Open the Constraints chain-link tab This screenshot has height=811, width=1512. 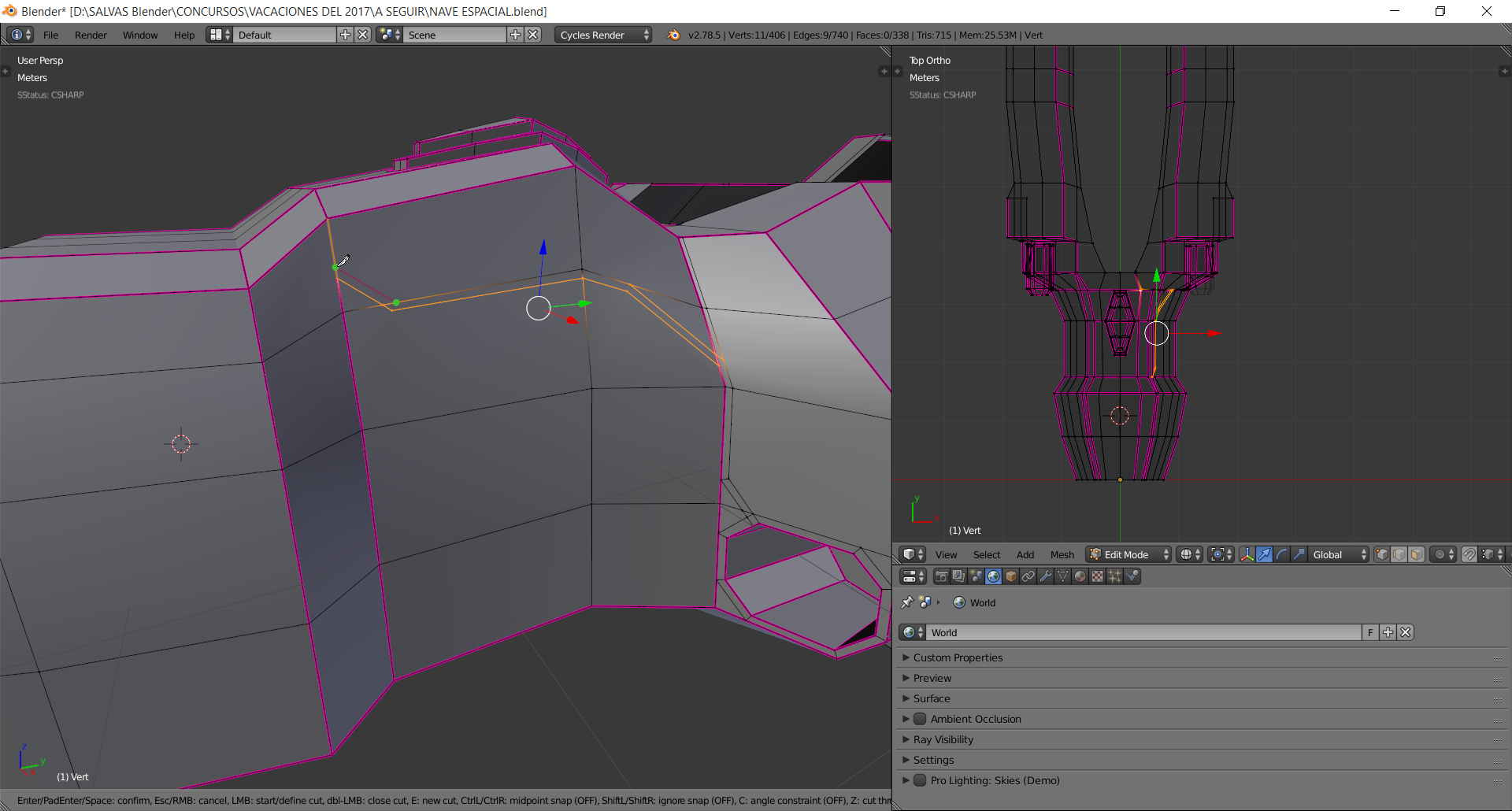pos(1028,576)
